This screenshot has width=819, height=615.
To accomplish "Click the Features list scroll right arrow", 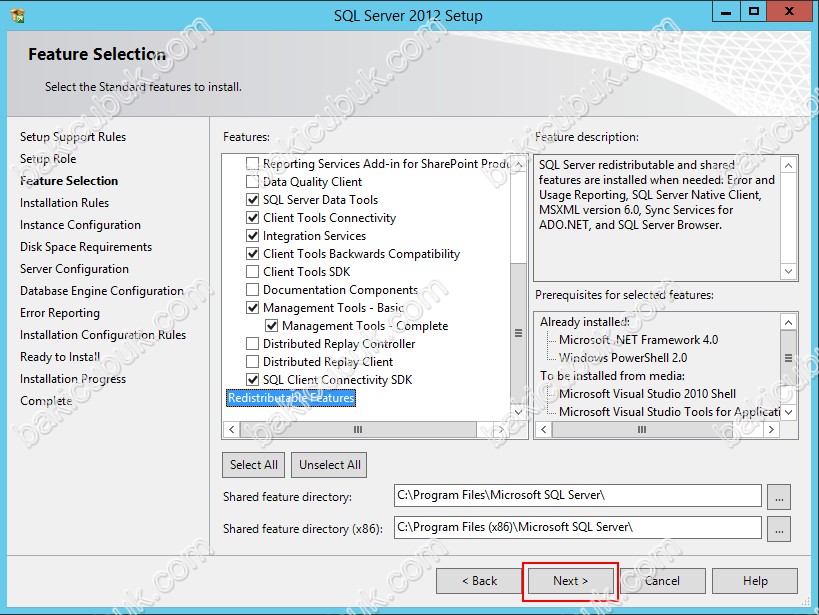I will point(501,430).
